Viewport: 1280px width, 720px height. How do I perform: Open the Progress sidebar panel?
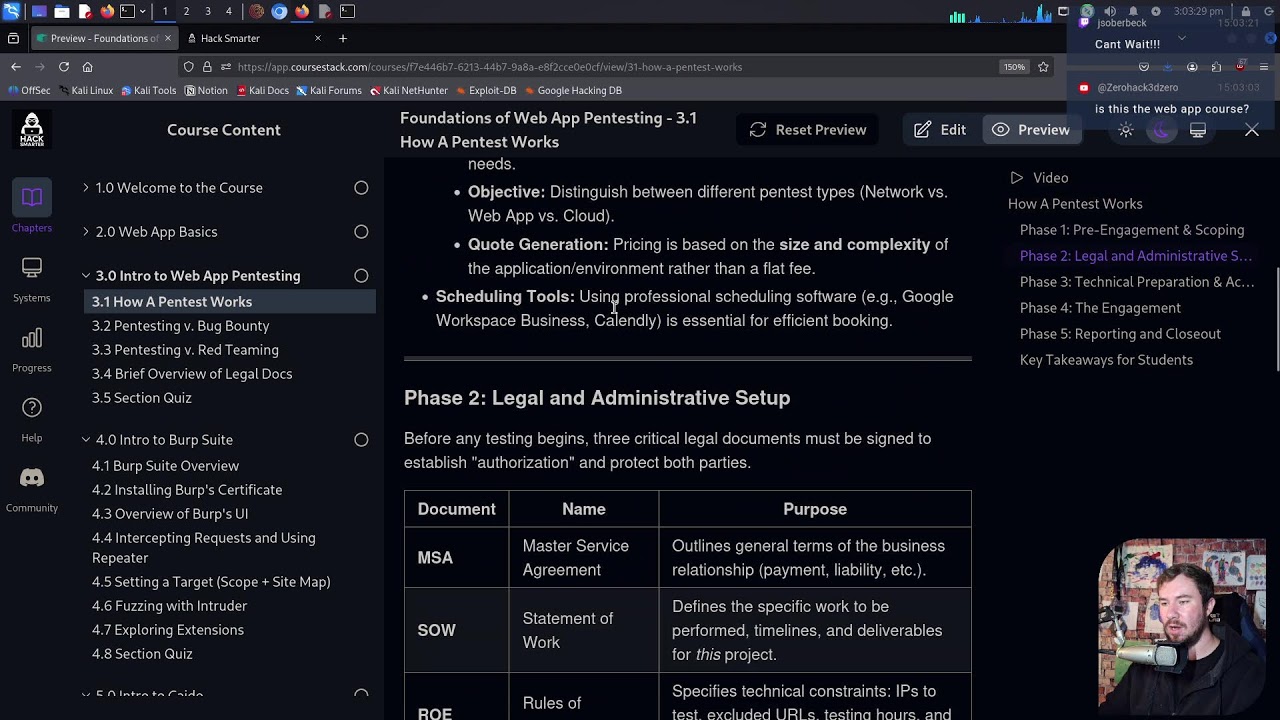tap(32, 349)
